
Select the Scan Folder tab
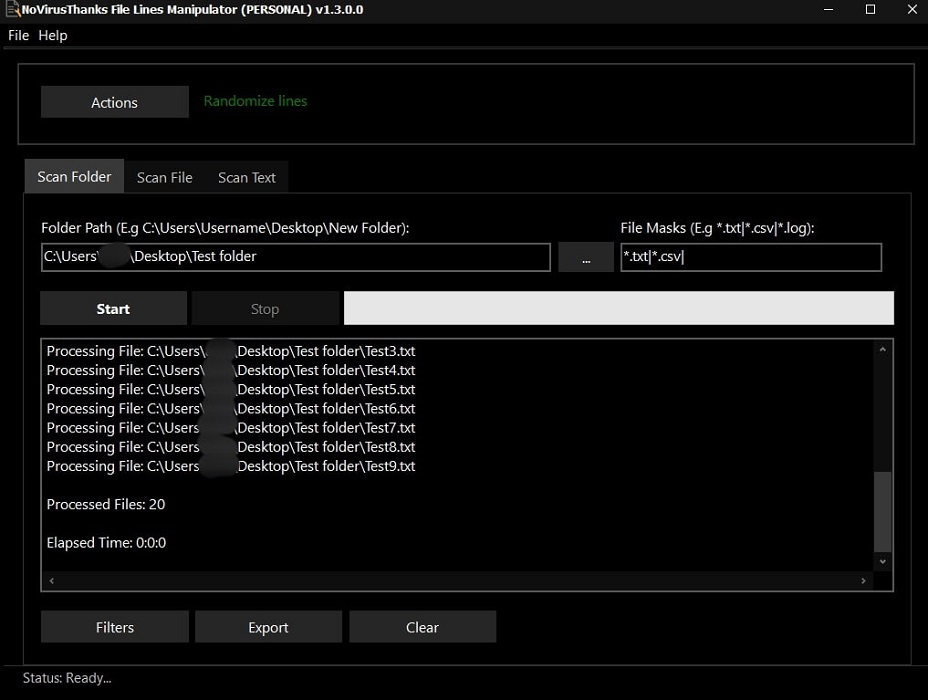pos(73,176)
